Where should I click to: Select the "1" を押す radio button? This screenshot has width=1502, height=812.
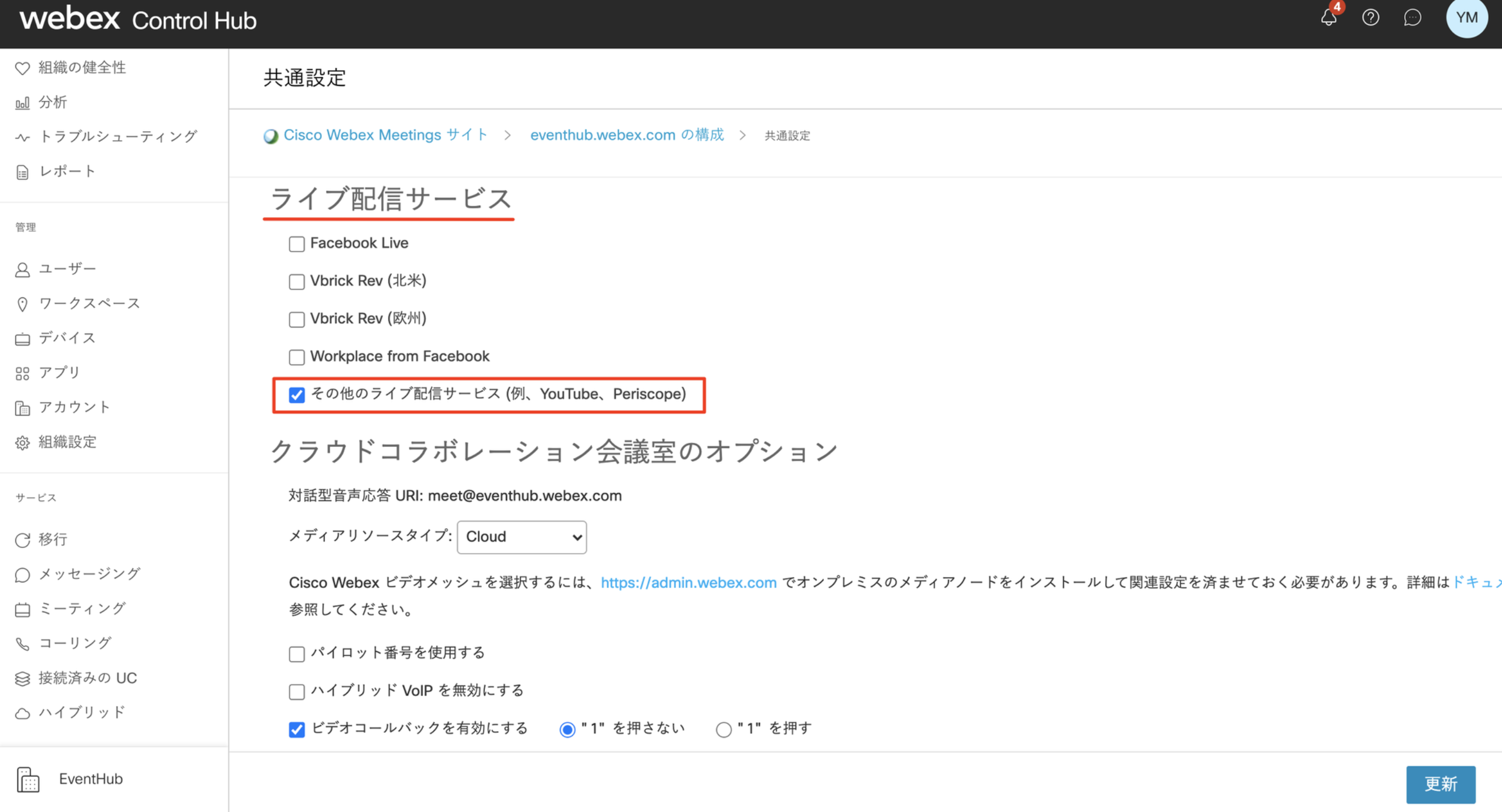pos(724,729)
